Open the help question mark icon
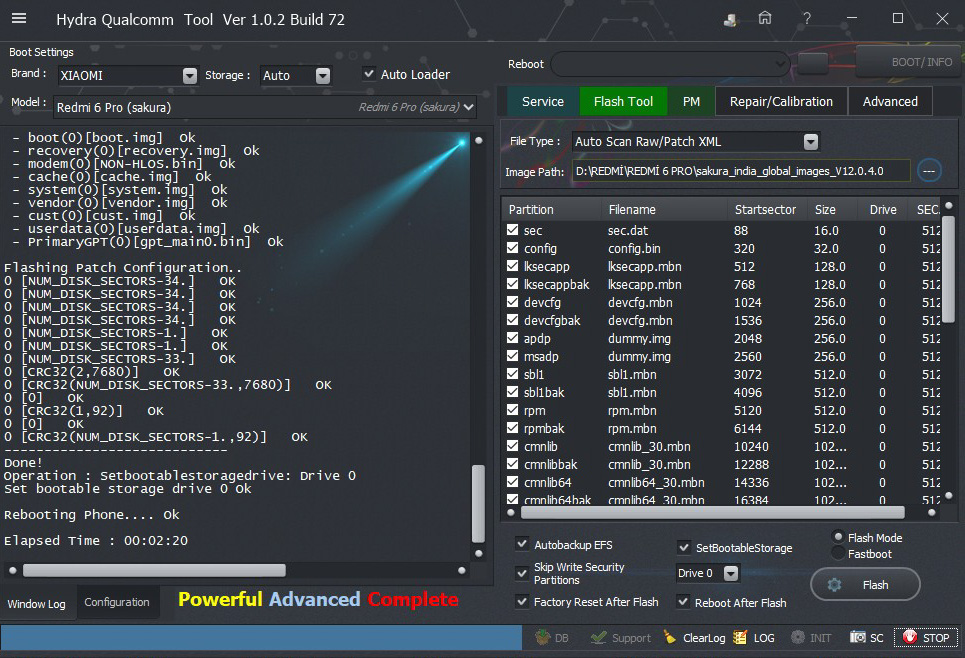Image resolution: width=965 pixels, height=658 pixels. pyautogui.click(x=806, y=18)
